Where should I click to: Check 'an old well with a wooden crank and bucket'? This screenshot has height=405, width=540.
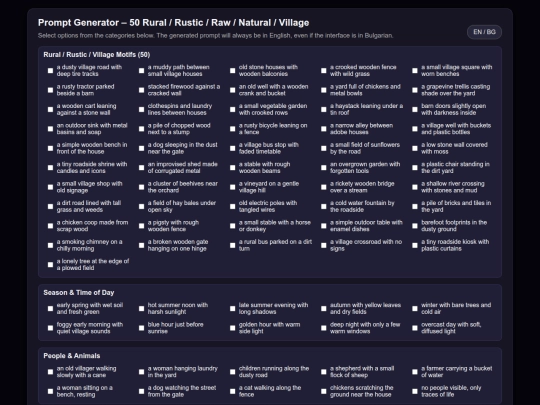tap(233, 90)
